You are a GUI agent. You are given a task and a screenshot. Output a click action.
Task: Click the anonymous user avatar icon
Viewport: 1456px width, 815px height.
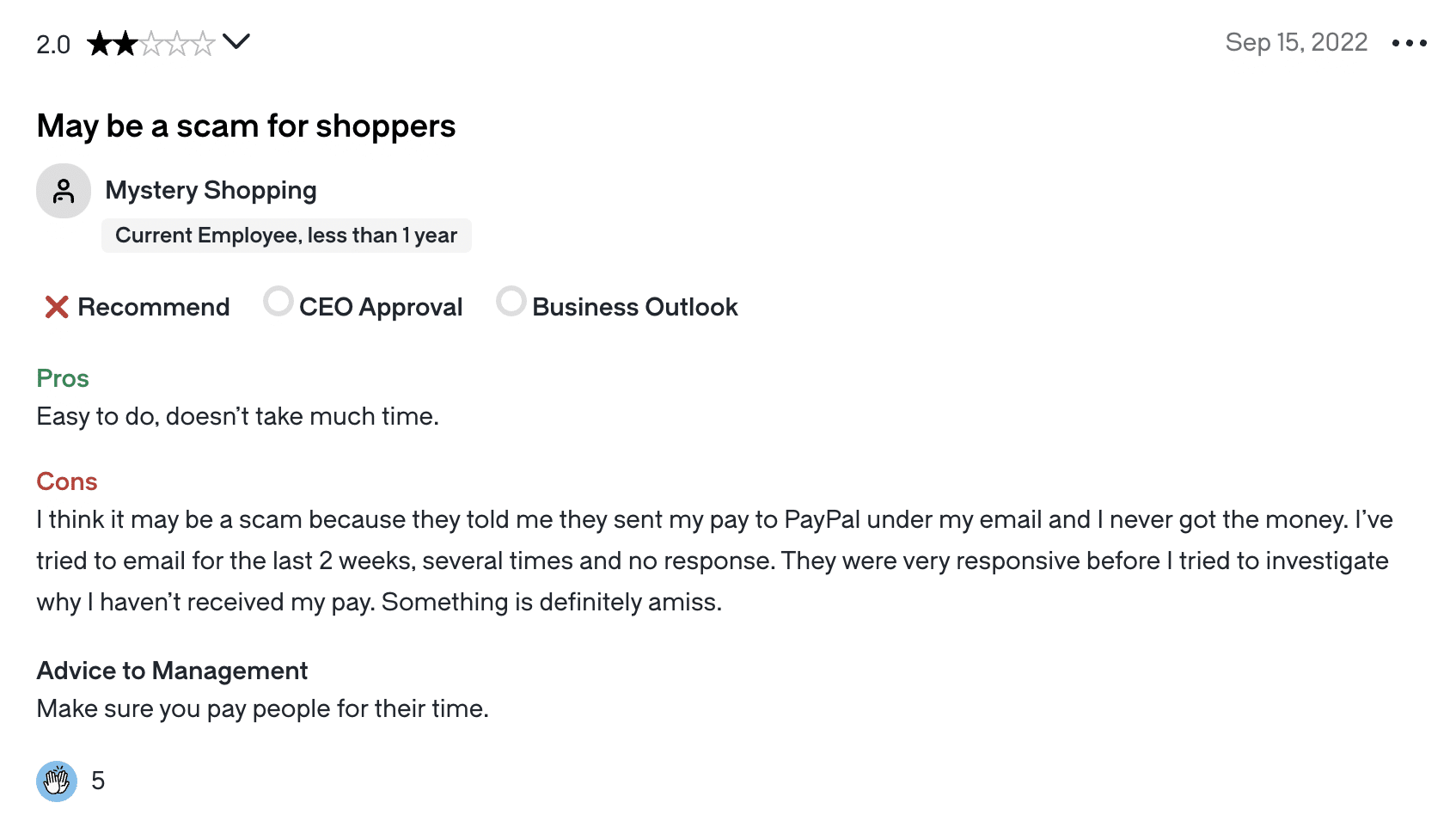tap(64, 191)
